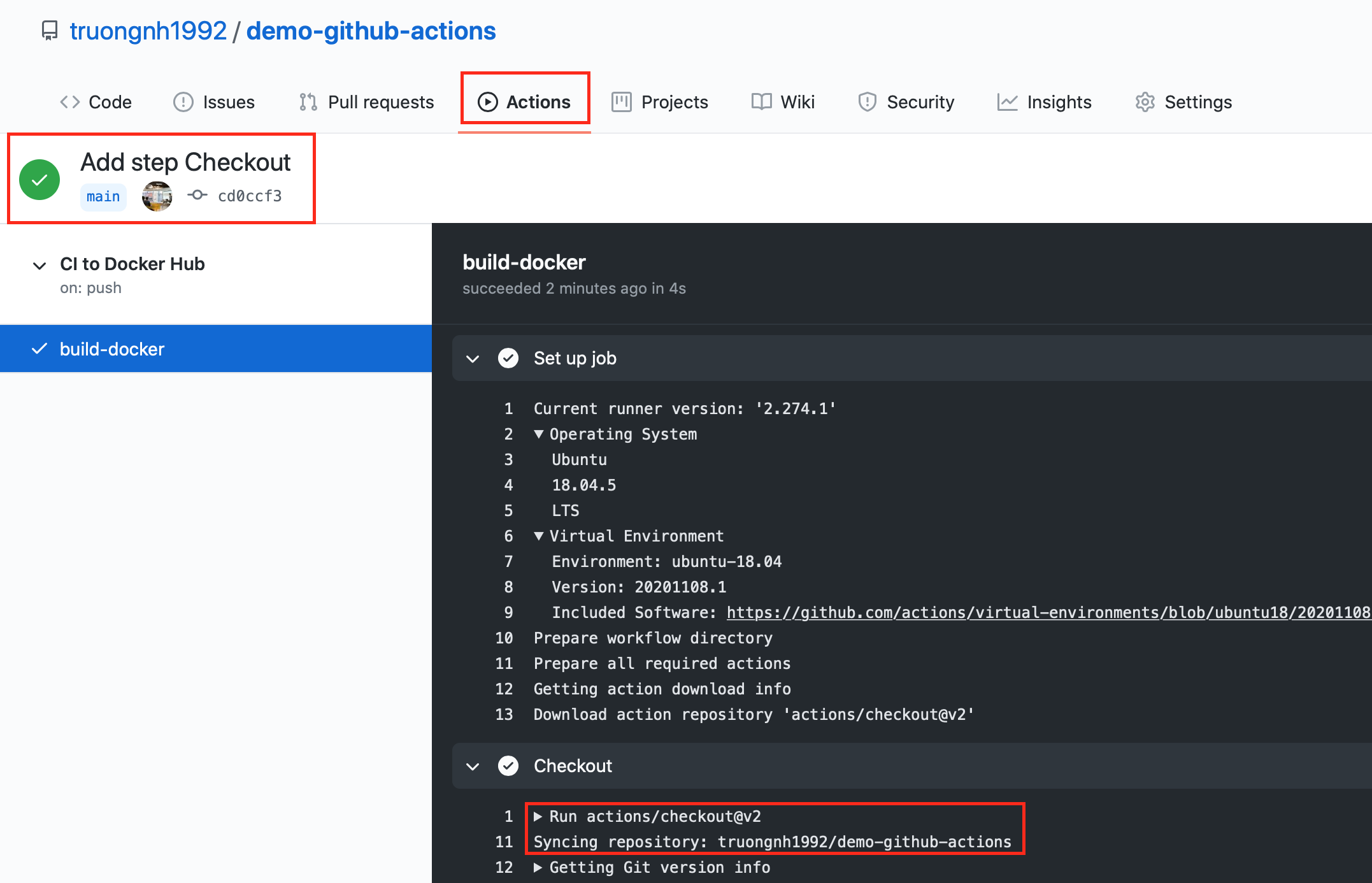This screenshot has width=1372, height=883.
Task: Collapse the Set up job step
Action: pos(473,359)
